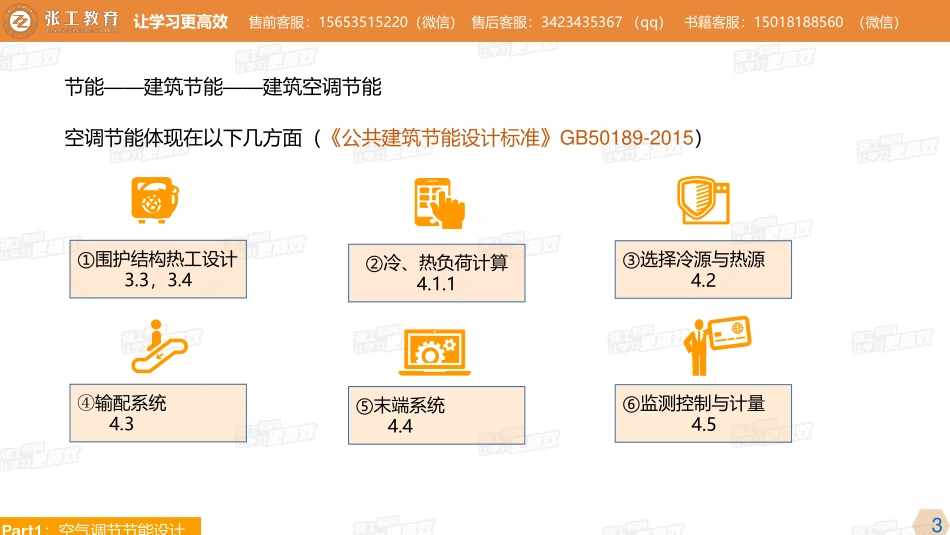Click the escalator icon above 输配系统

click(159, 346)
